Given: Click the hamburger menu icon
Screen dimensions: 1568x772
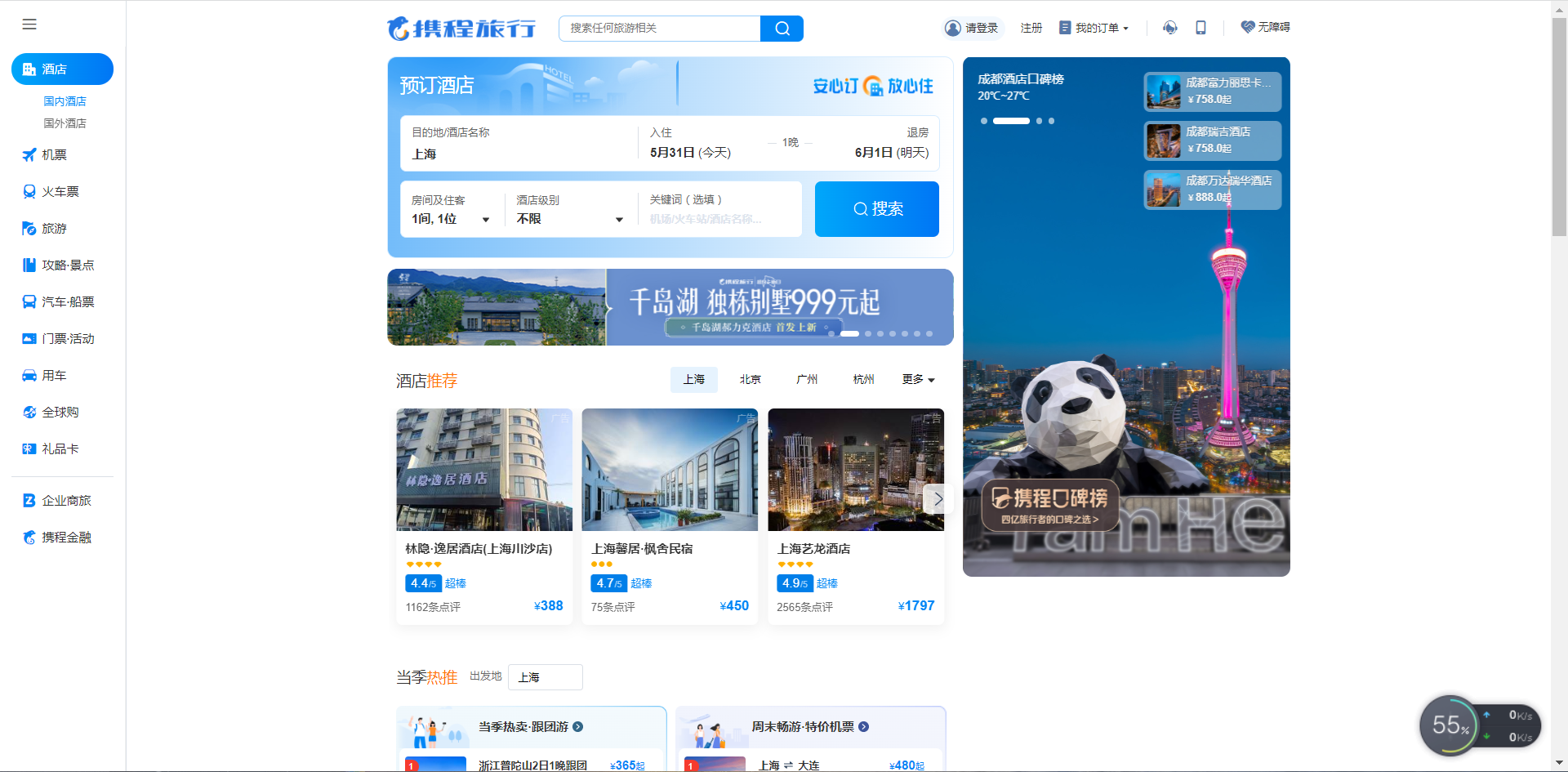Looking at the screenshot, I should coord(29,25).
